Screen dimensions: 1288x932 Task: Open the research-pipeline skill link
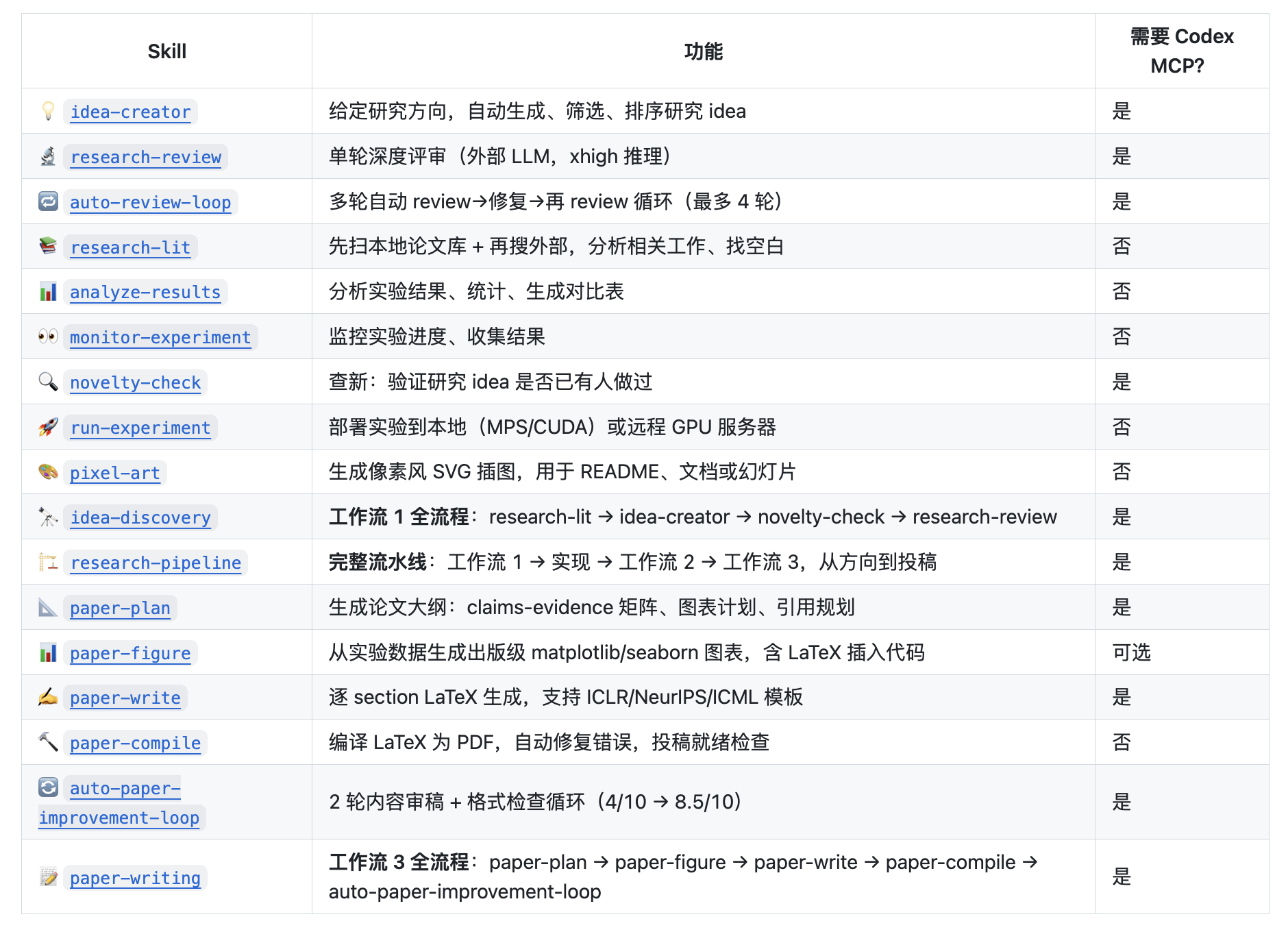click(155, 563)
